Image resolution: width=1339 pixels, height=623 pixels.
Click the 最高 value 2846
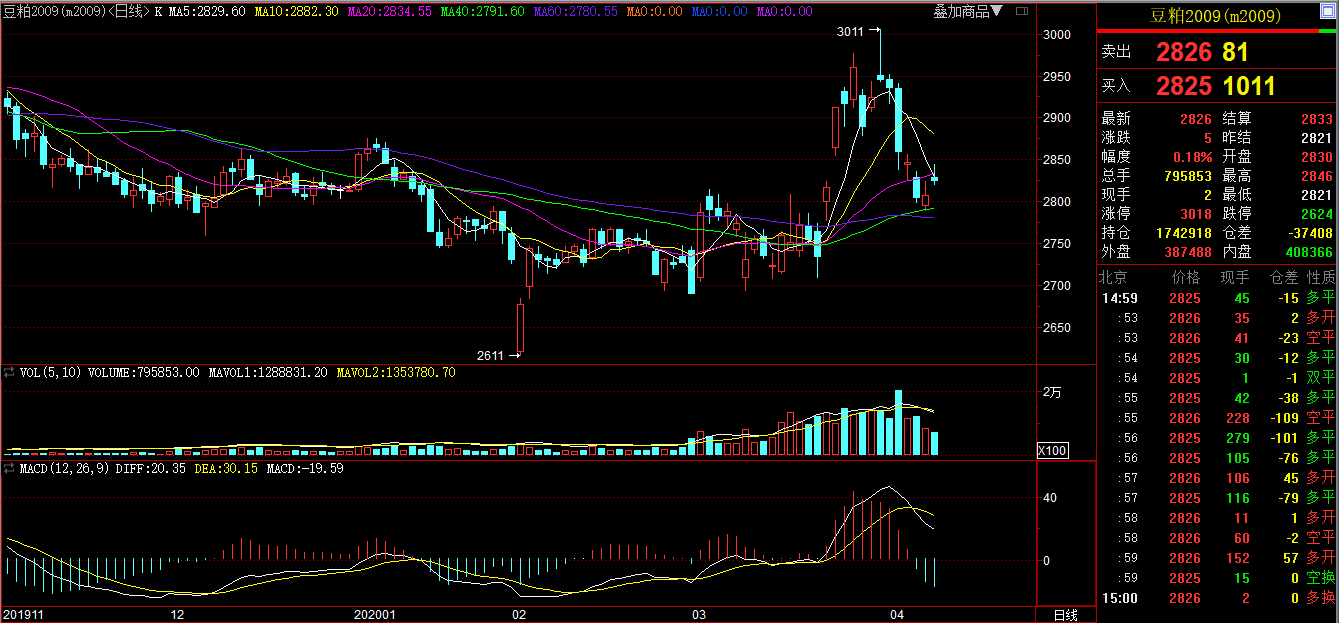point(1317,176)
